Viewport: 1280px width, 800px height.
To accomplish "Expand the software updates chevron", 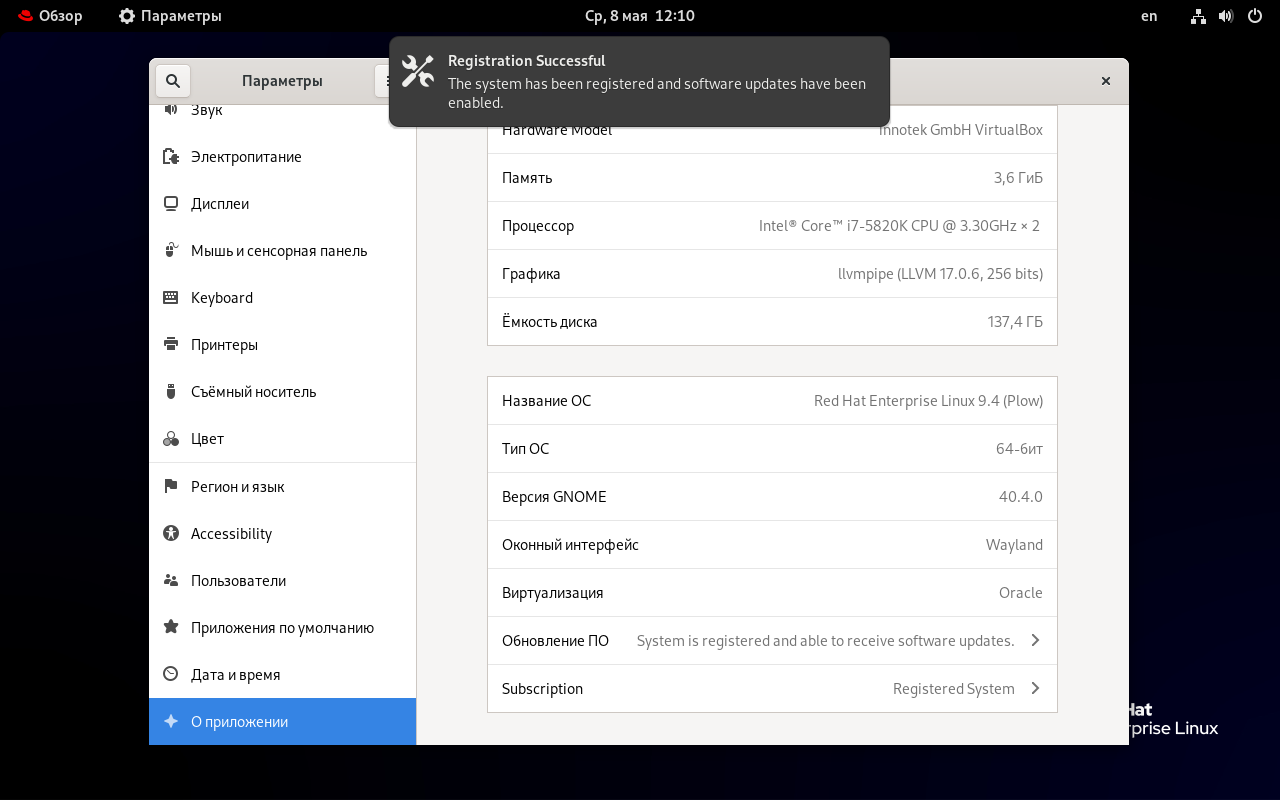I will tap(1035, 641).
